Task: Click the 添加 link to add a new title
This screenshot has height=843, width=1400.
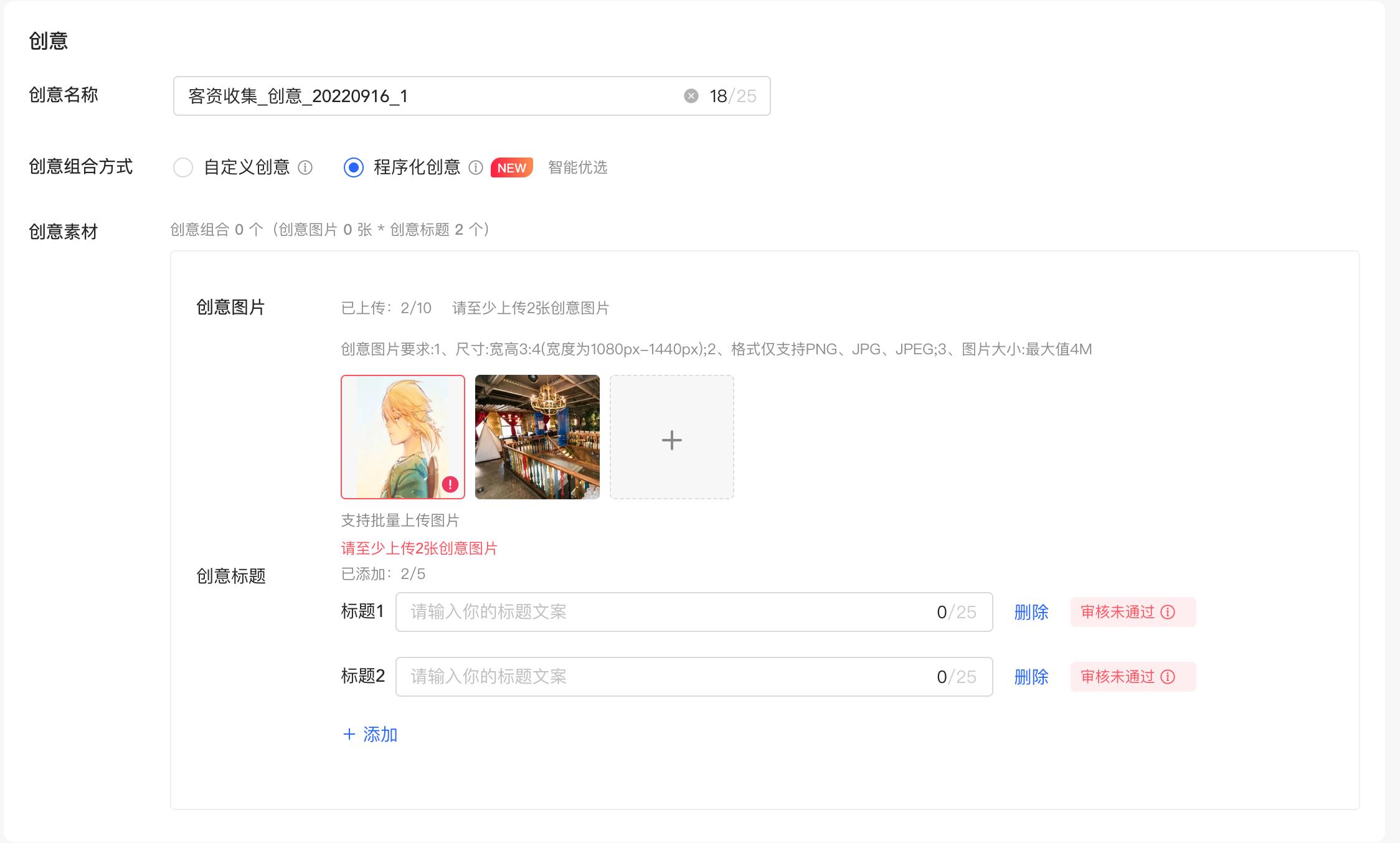Action: 370,735
